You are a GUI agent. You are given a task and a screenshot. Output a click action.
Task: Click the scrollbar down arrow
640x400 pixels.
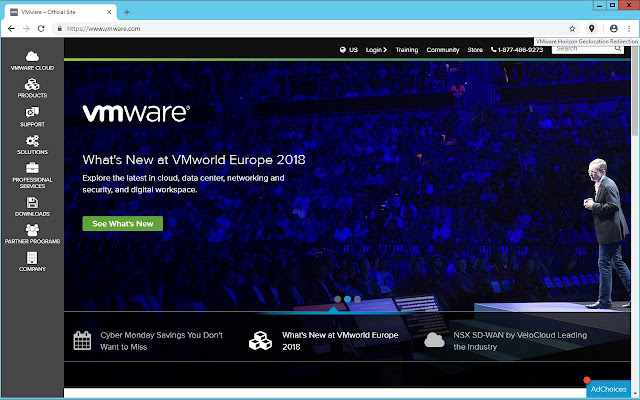tap(635, 393)
